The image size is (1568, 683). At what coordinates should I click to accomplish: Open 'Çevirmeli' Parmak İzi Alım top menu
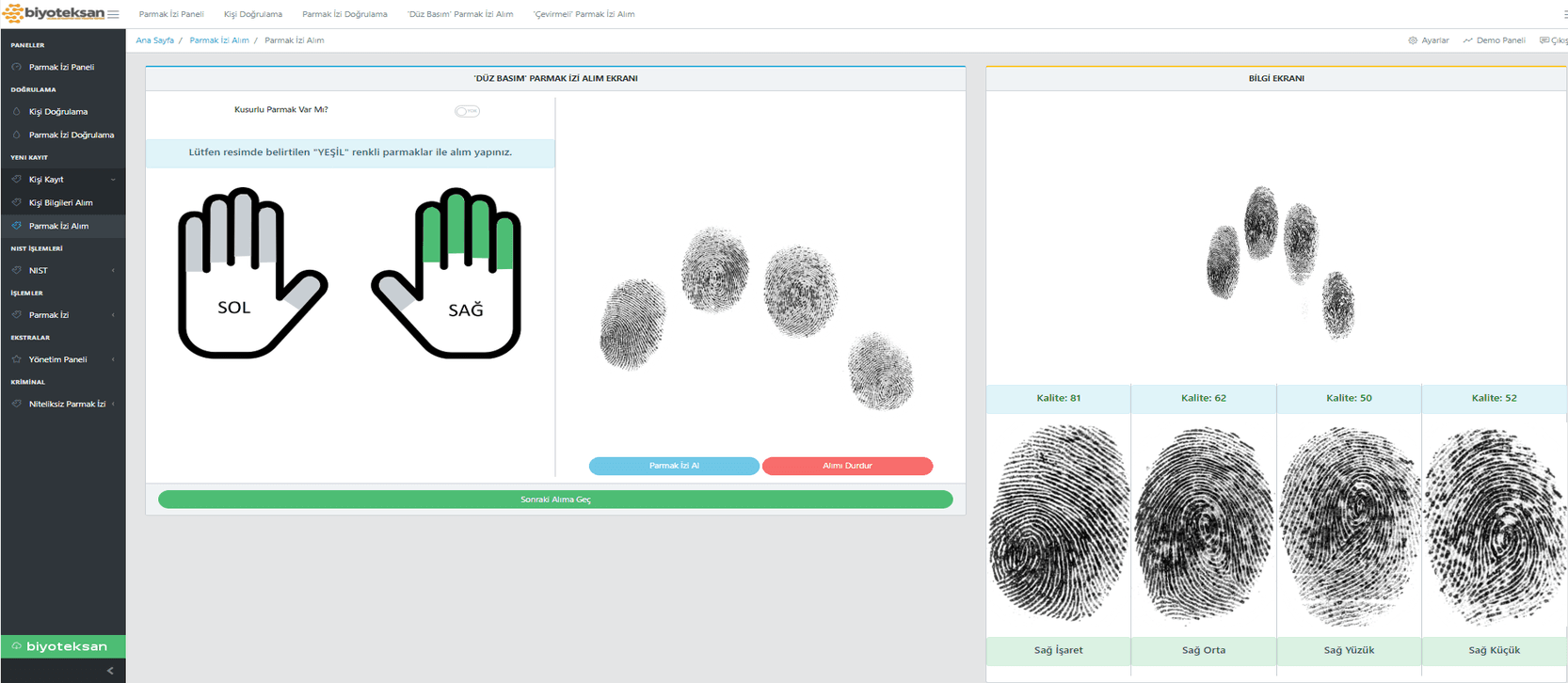(584, 14)
